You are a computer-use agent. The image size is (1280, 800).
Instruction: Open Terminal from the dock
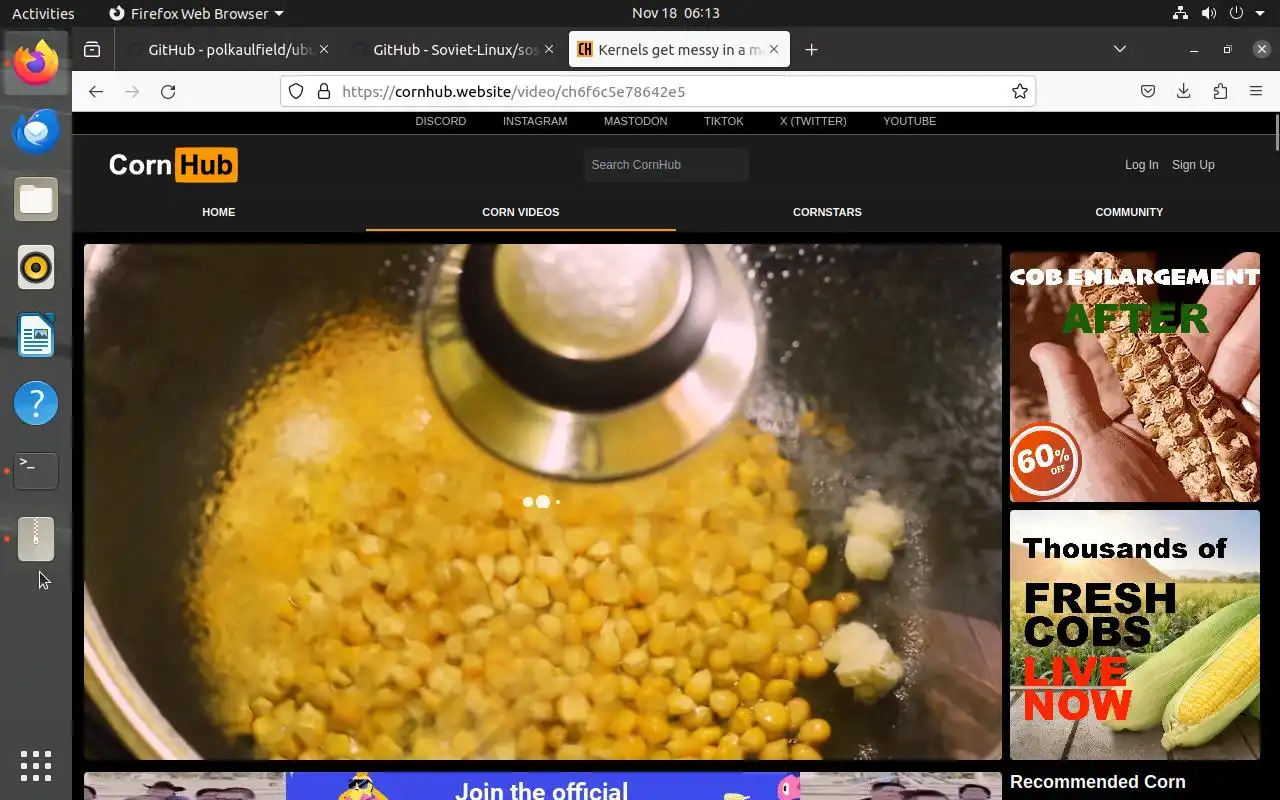click(36, 471)
